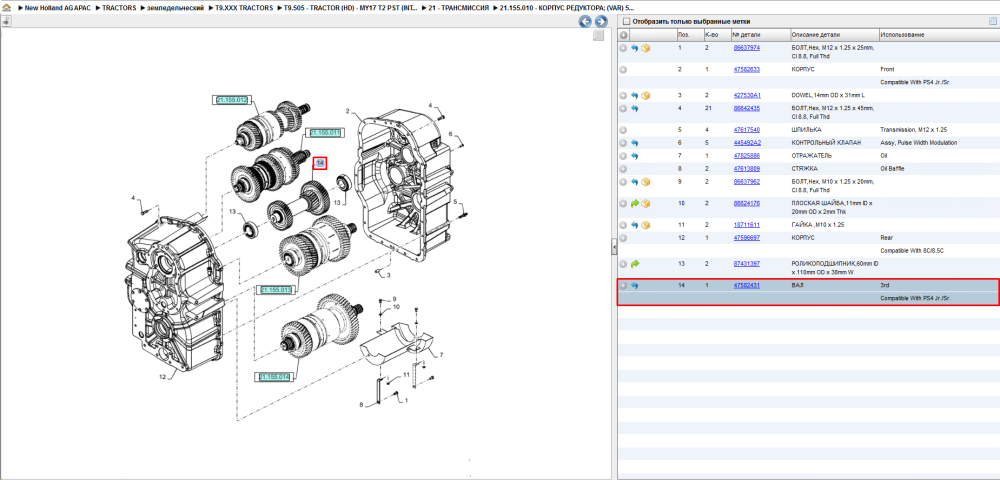Screen dimensions: 1000x480
Task: Select 'Compatible With 8C/8.5C' usage text
Action: click(910, 251)
